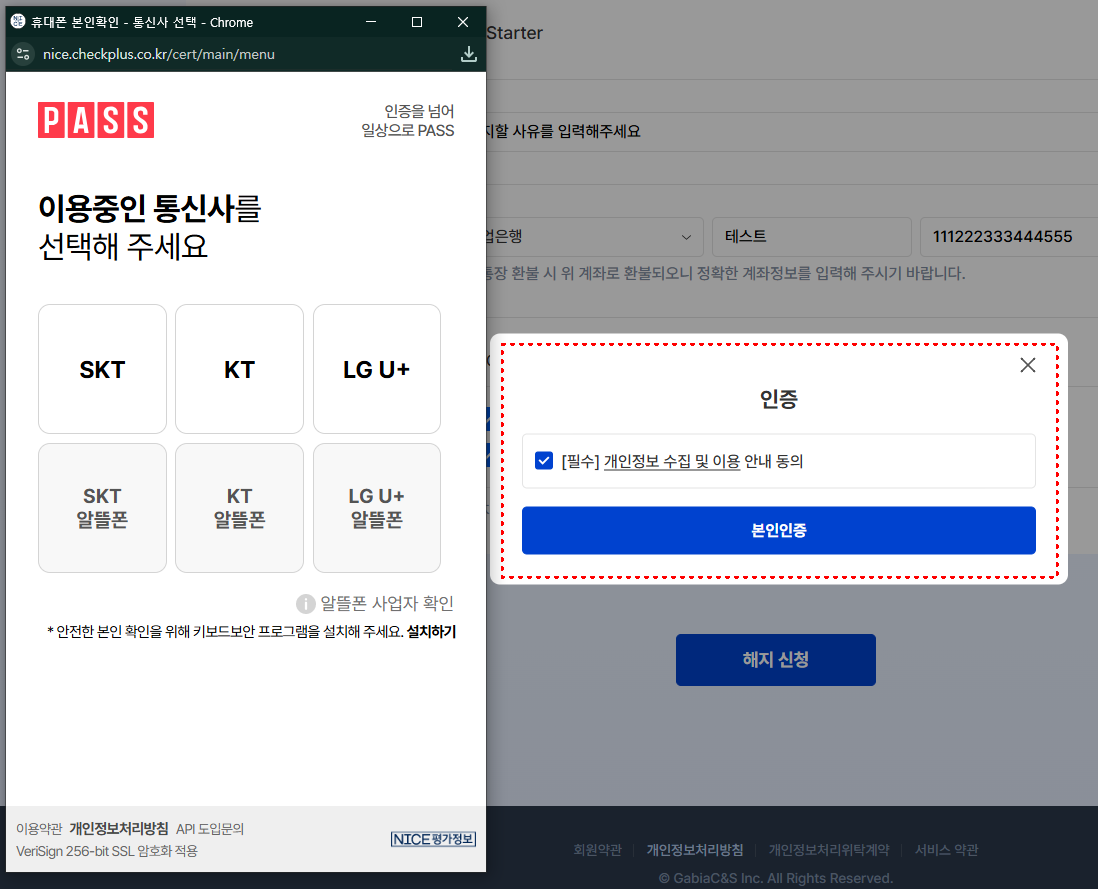Pick KT 알뜰폰 carrier option

coord(239,508)
